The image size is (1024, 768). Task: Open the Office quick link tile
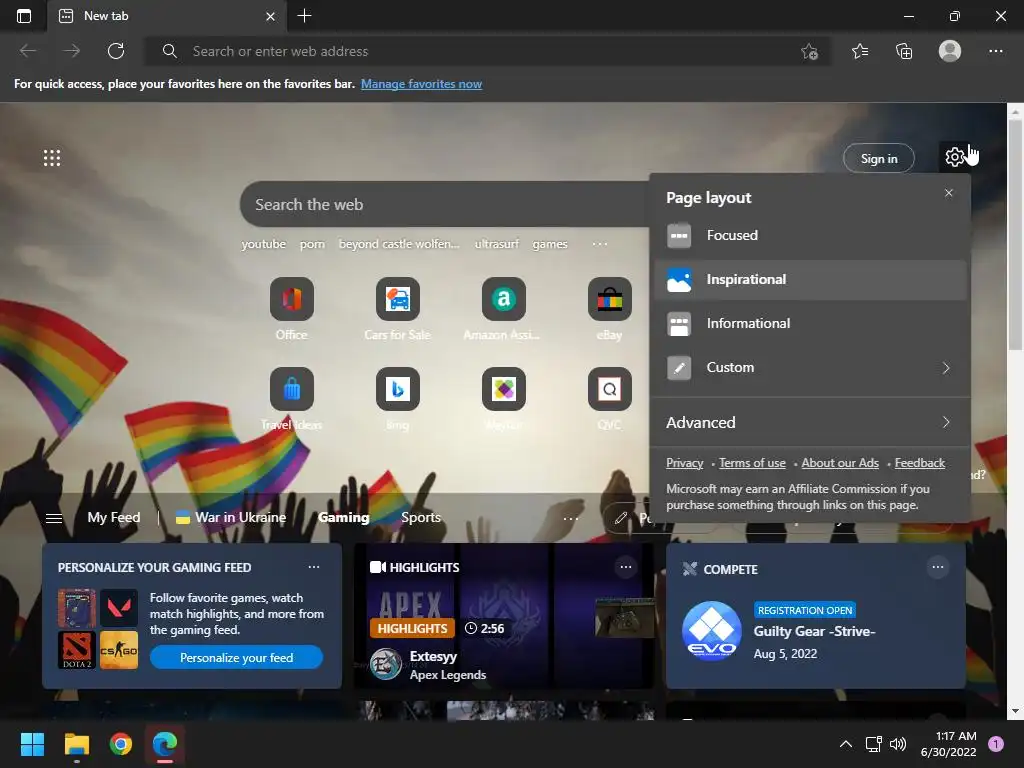[291, 308]
